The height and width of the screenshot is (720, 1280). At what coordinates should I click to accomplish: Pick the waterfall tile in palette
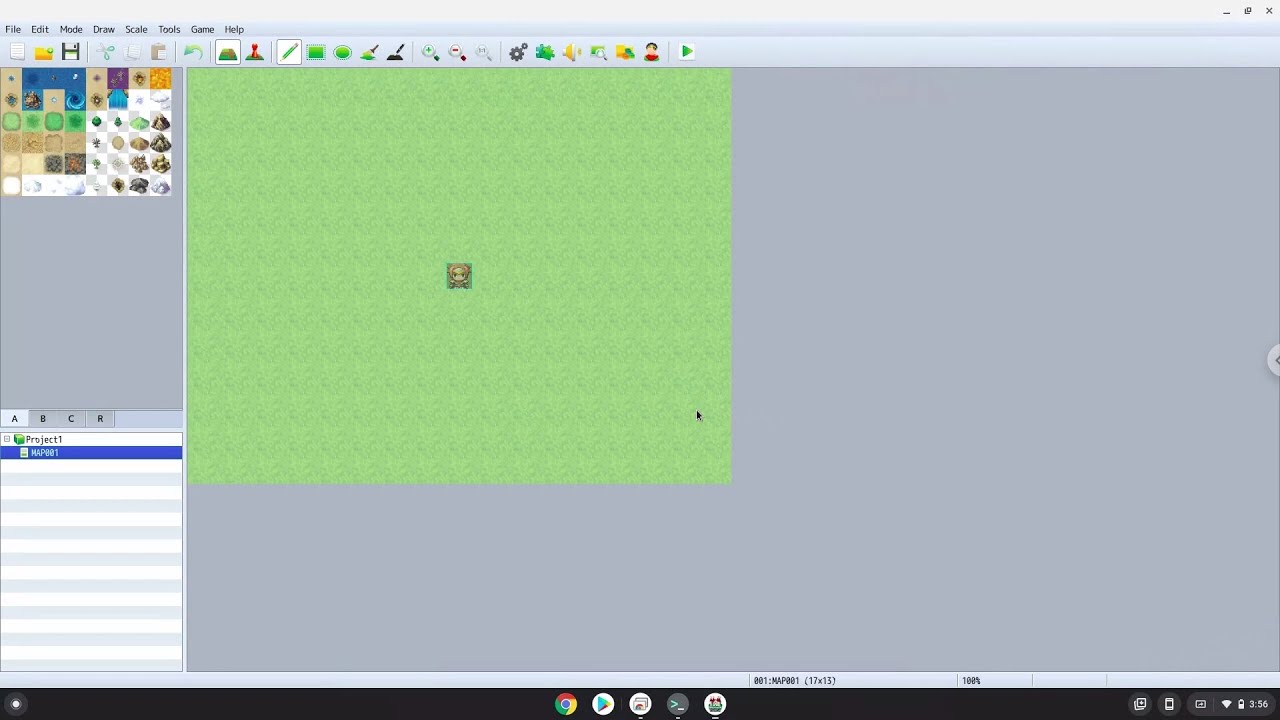pos(118,100)
